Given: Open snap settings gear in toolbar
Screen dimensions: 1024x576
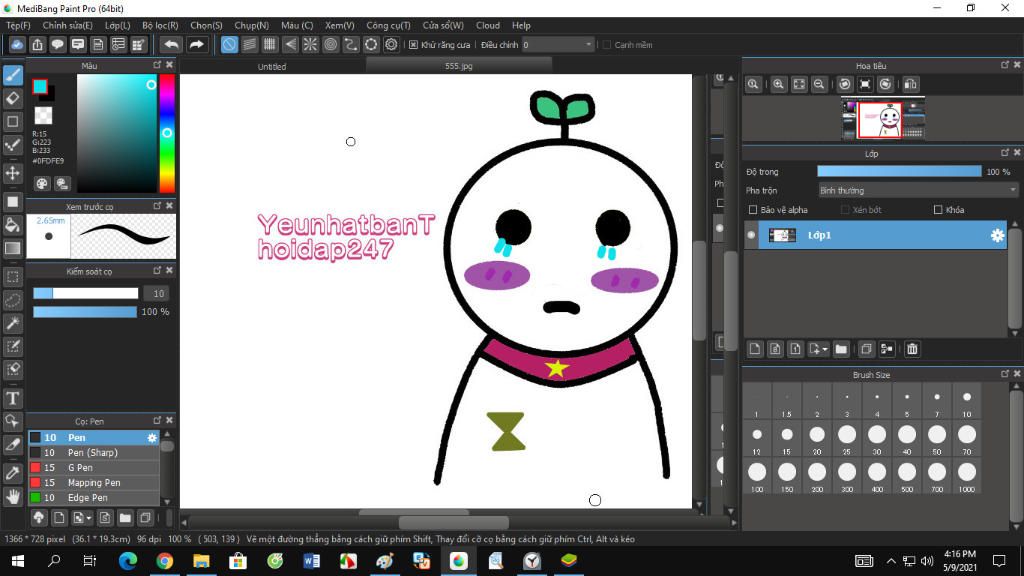Looking at the screenshot, I should point(391,44).
